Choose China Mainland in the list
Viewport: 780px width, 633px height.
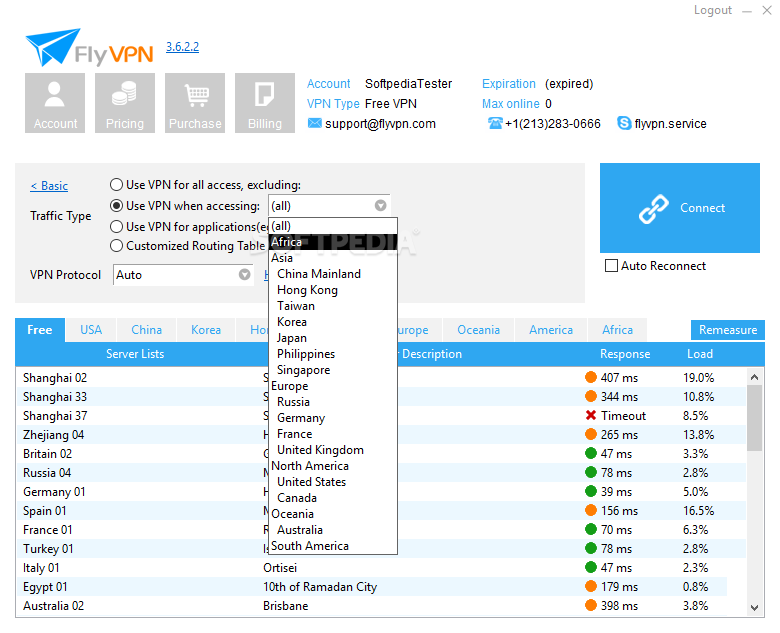333,274
